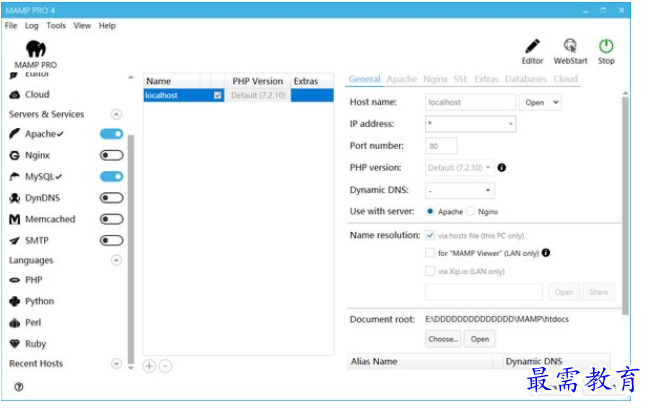This screenshot has width=648, height=411.
Task: Turn on the Nginx toggle switch
Action: click(x=112, y=155)
